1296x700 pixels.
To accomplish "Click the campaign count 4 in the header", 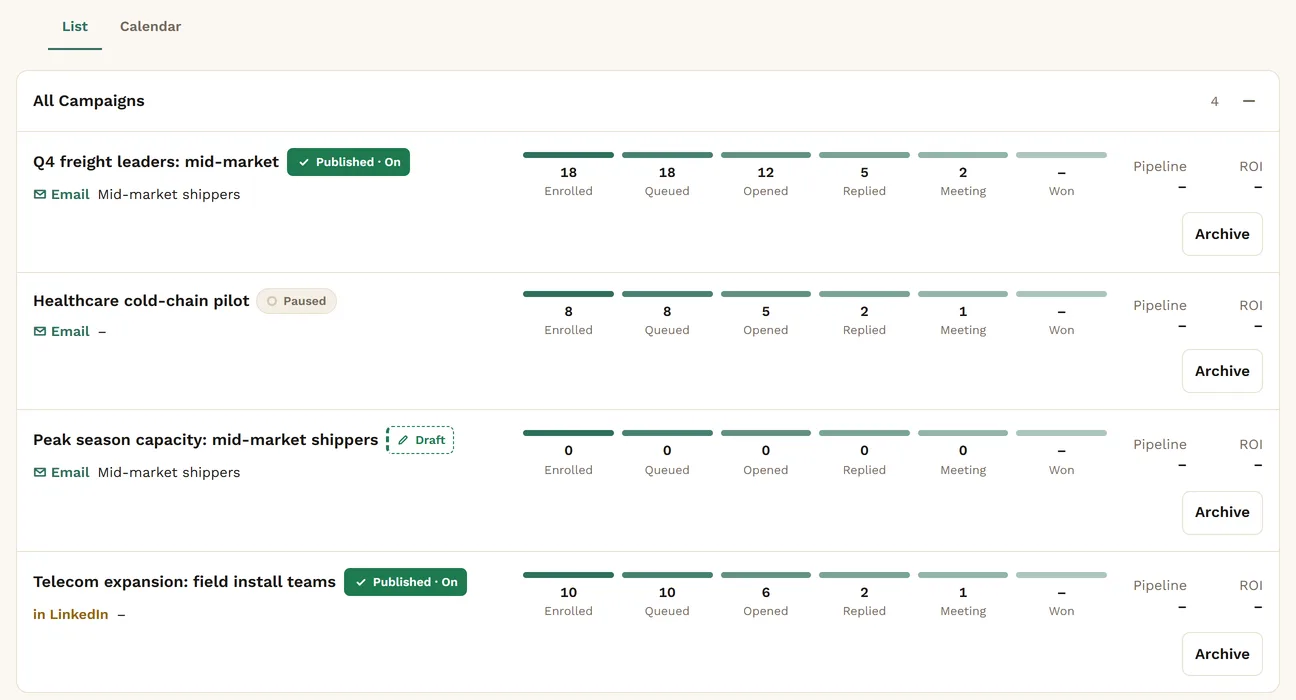I will [x=1215, y=101].
